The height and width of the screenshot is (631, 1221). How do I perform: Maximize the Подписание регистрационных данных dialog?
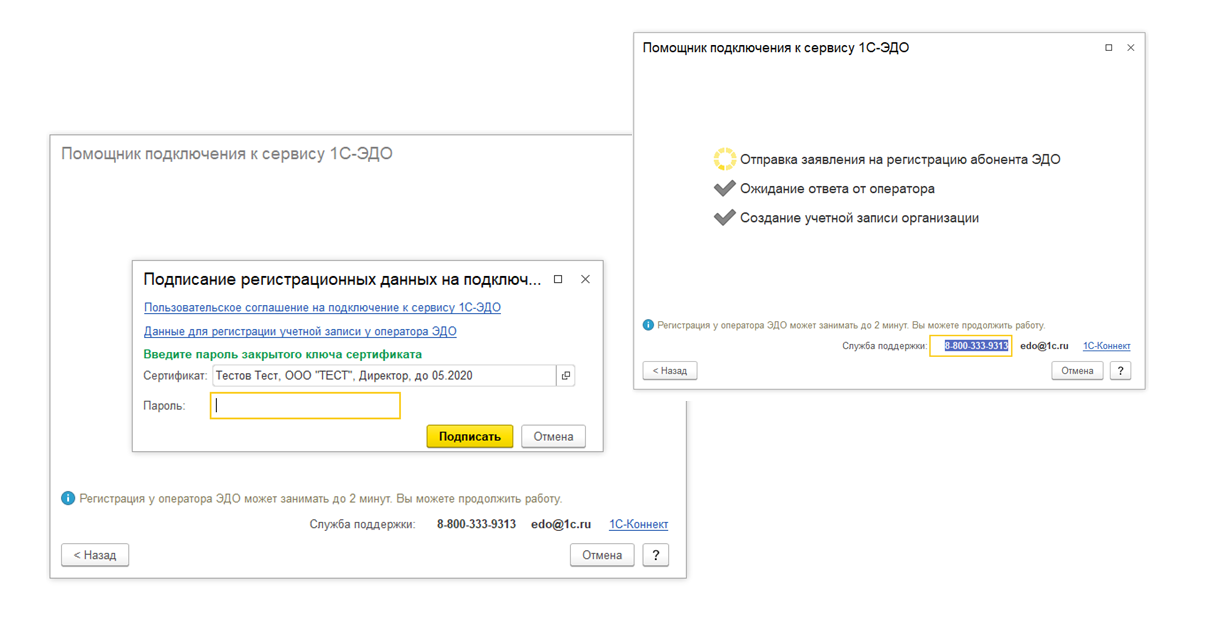558,279
